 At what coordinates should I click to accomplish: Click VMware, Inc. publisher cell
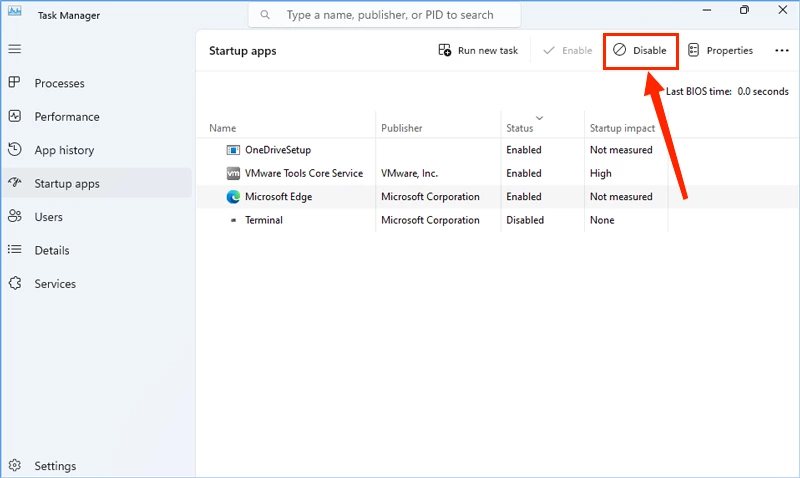pyautogui.click(x=409, y=173)
